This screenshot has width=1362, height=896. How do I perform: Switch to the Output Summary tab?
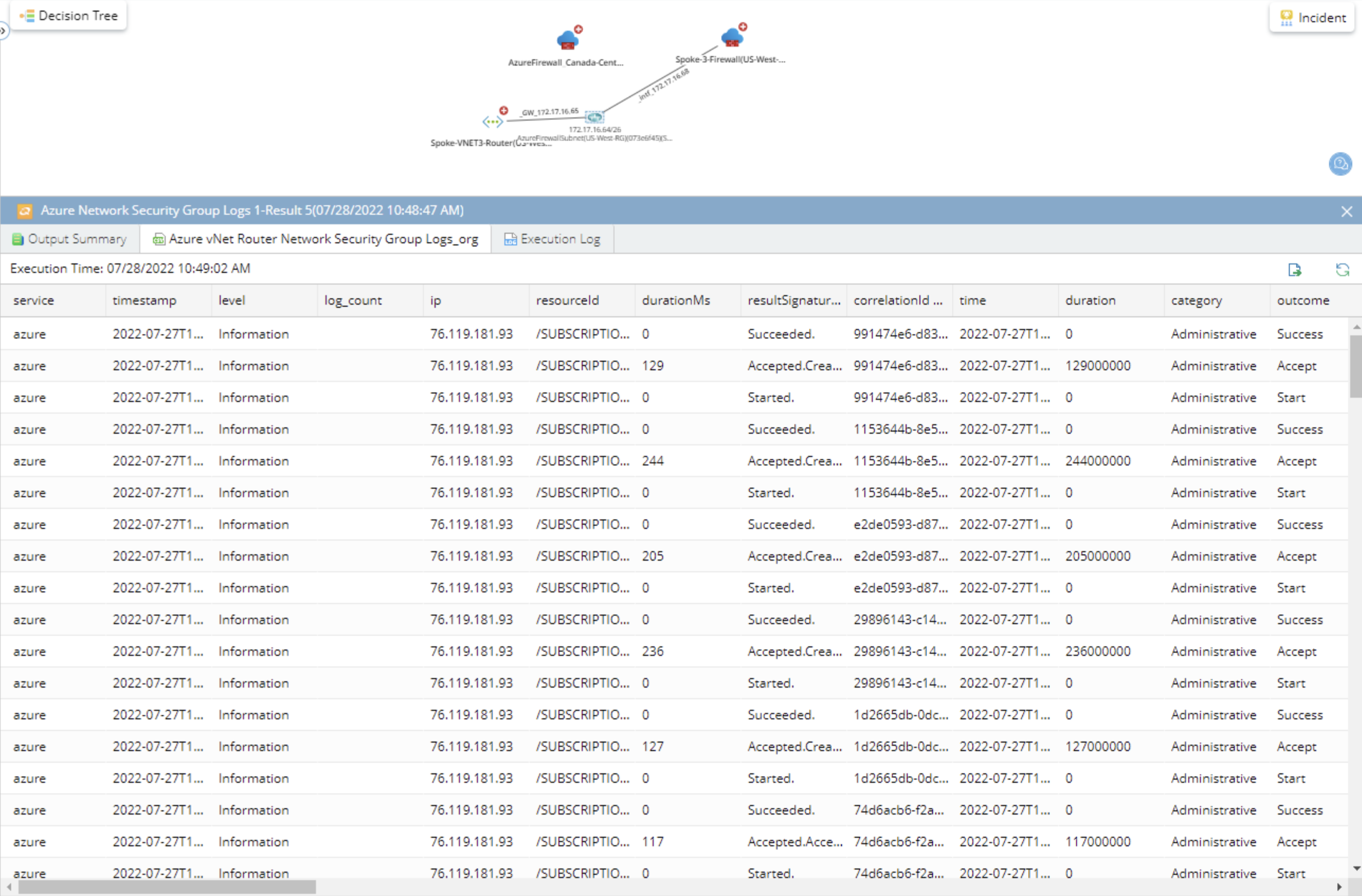click(69, 239)
